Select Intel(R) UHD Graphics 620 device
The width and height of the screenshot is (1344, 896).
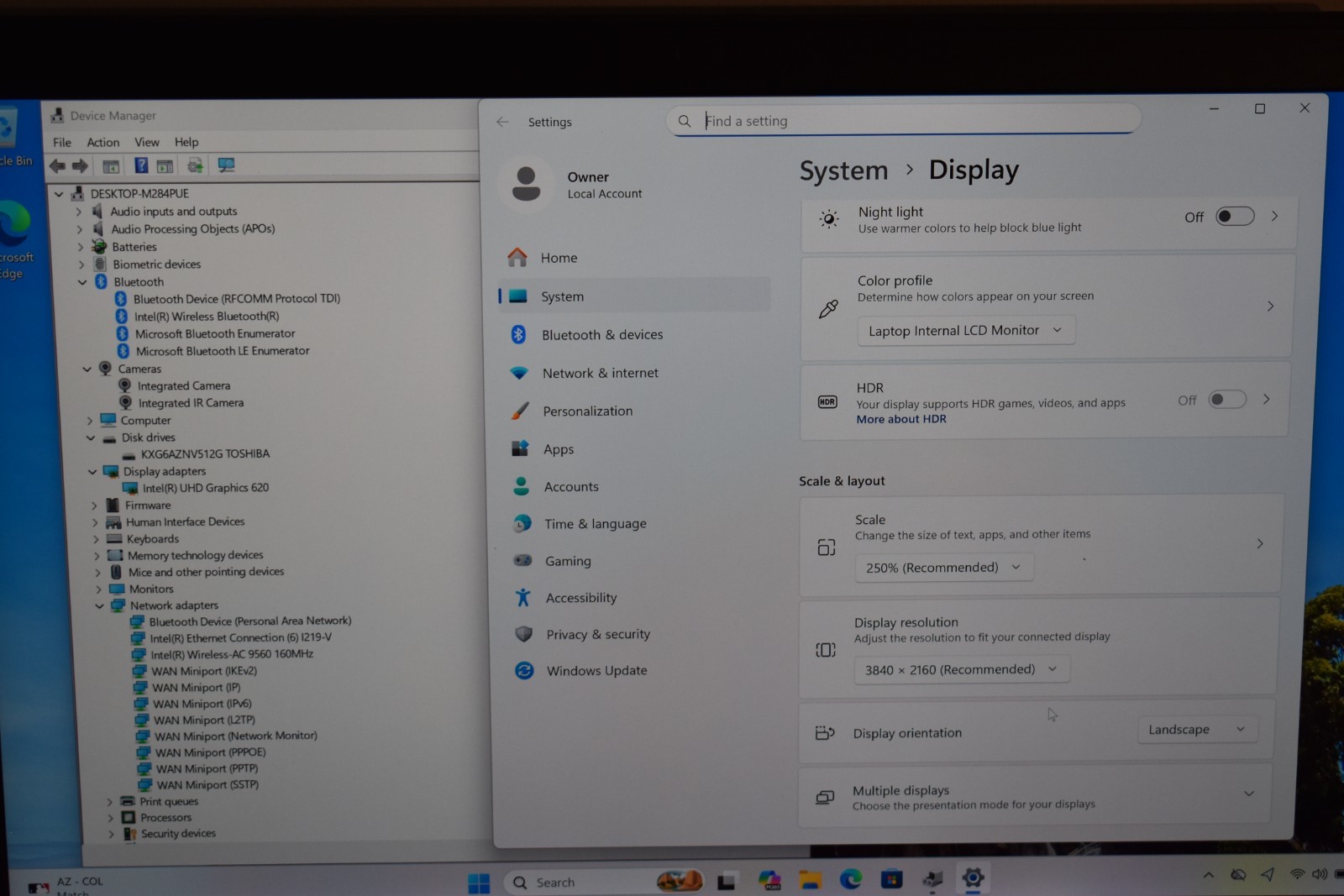(205, 488)
